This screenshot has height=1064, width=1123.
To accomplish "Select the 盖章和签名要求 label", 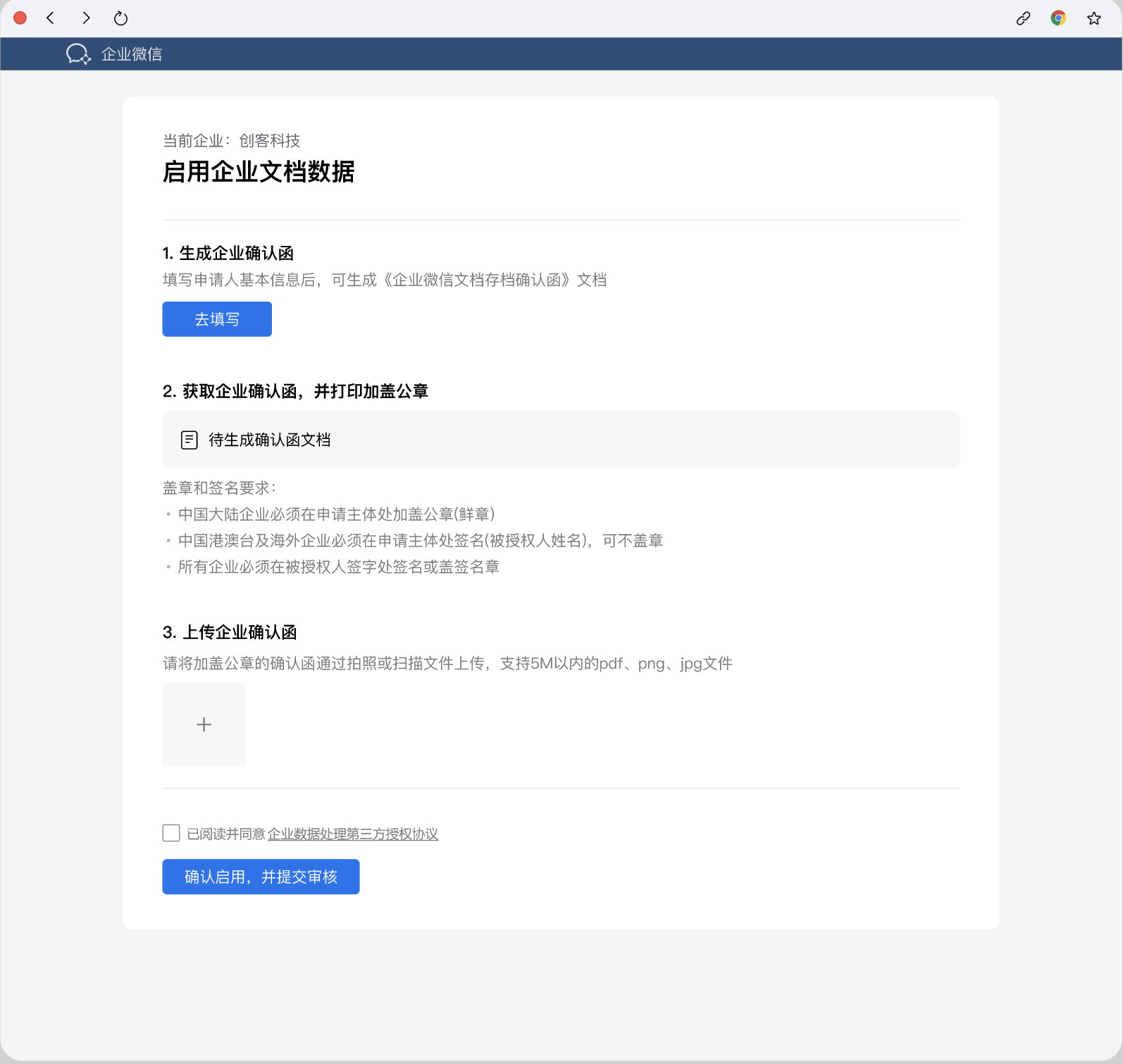I will point(220,488).
